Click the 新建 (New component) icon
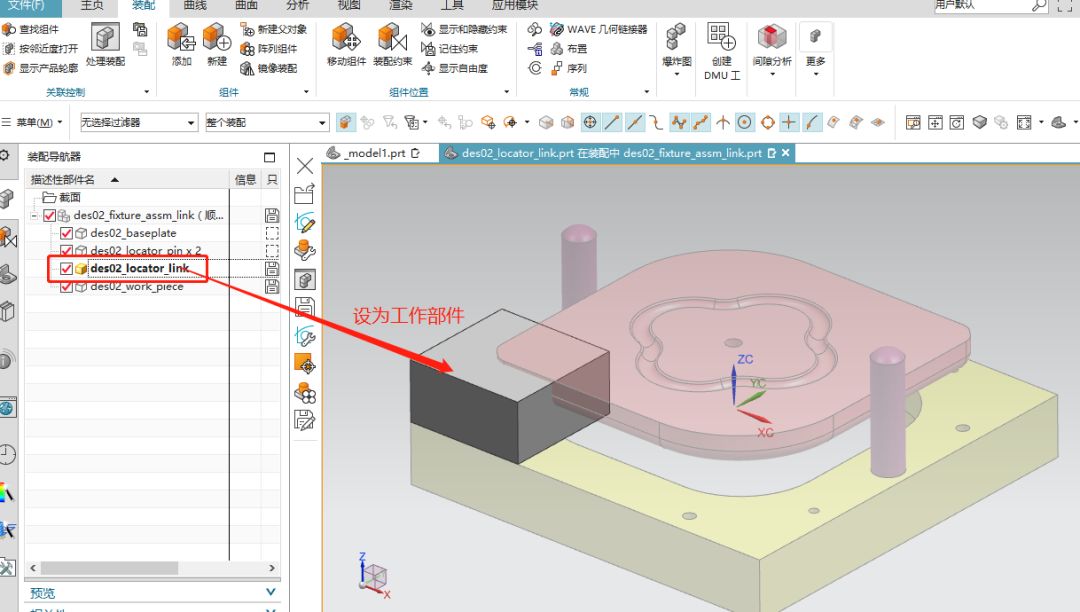This screenshot has width=1080, height=612. point(216,37)
